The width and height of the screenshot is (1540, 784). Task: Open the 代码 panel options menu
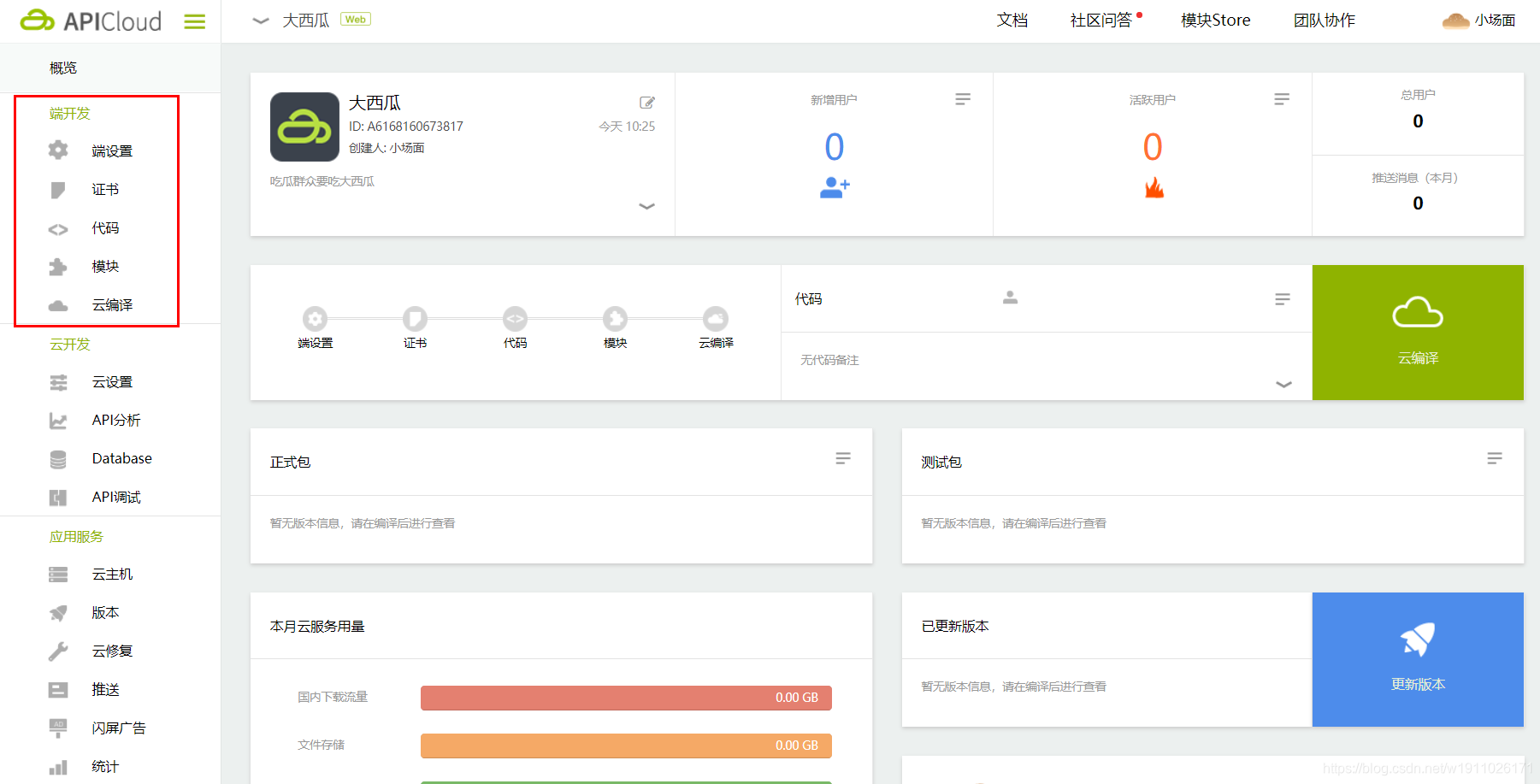point(1283,299)
